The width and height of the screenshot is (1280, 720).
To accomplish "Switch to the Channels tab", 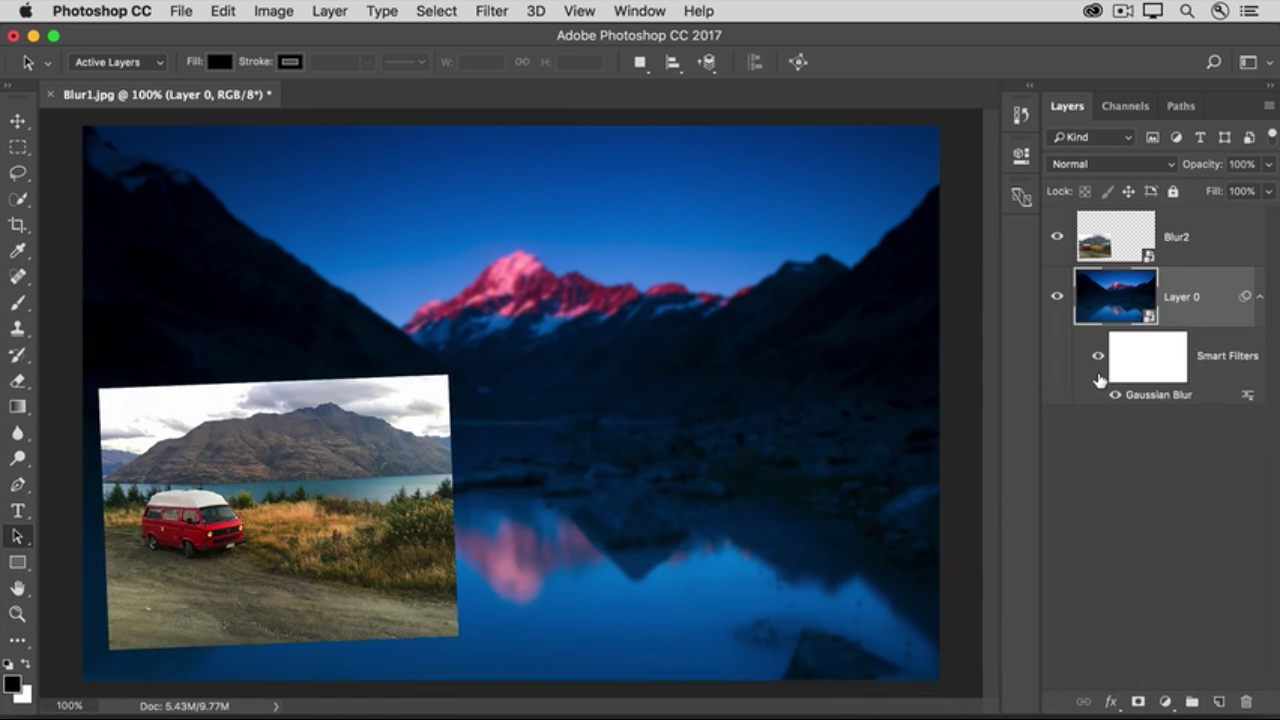I will click(x=1125, y=106).
